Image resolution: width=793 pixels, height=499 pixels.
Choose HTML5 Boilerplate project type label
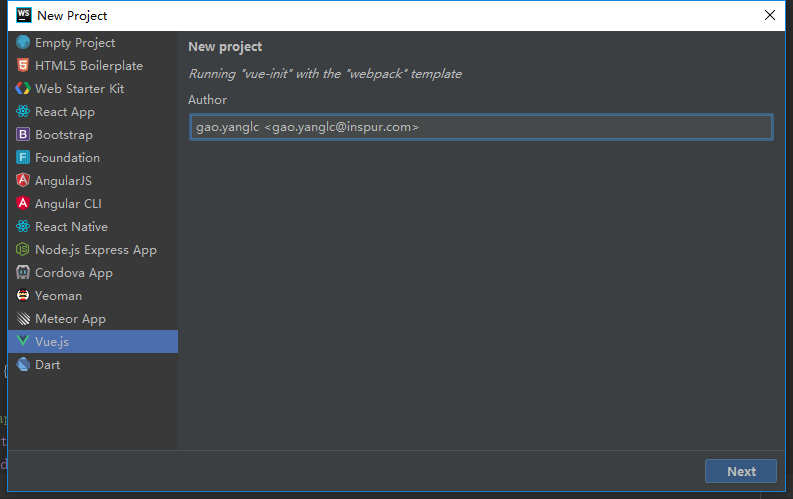click(x=89, y=66)
